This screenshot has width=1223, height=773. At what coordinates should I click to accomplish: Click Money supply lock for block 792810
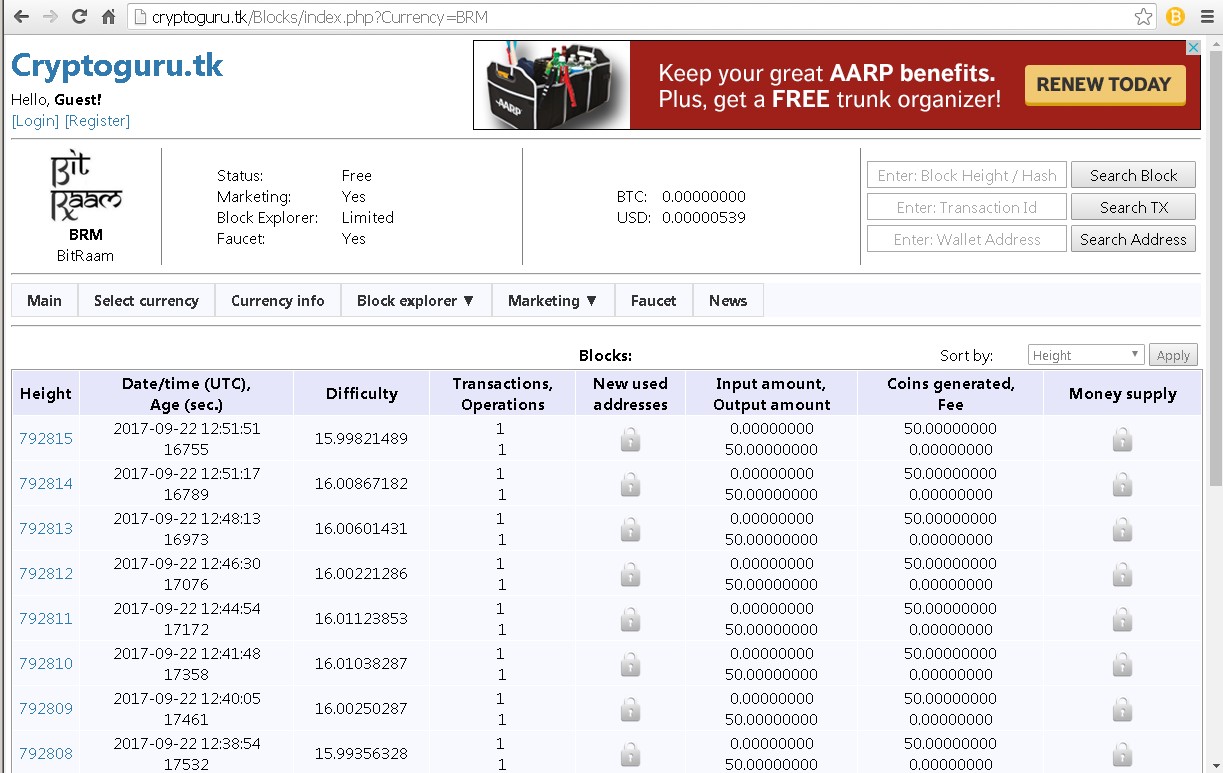1122,664
